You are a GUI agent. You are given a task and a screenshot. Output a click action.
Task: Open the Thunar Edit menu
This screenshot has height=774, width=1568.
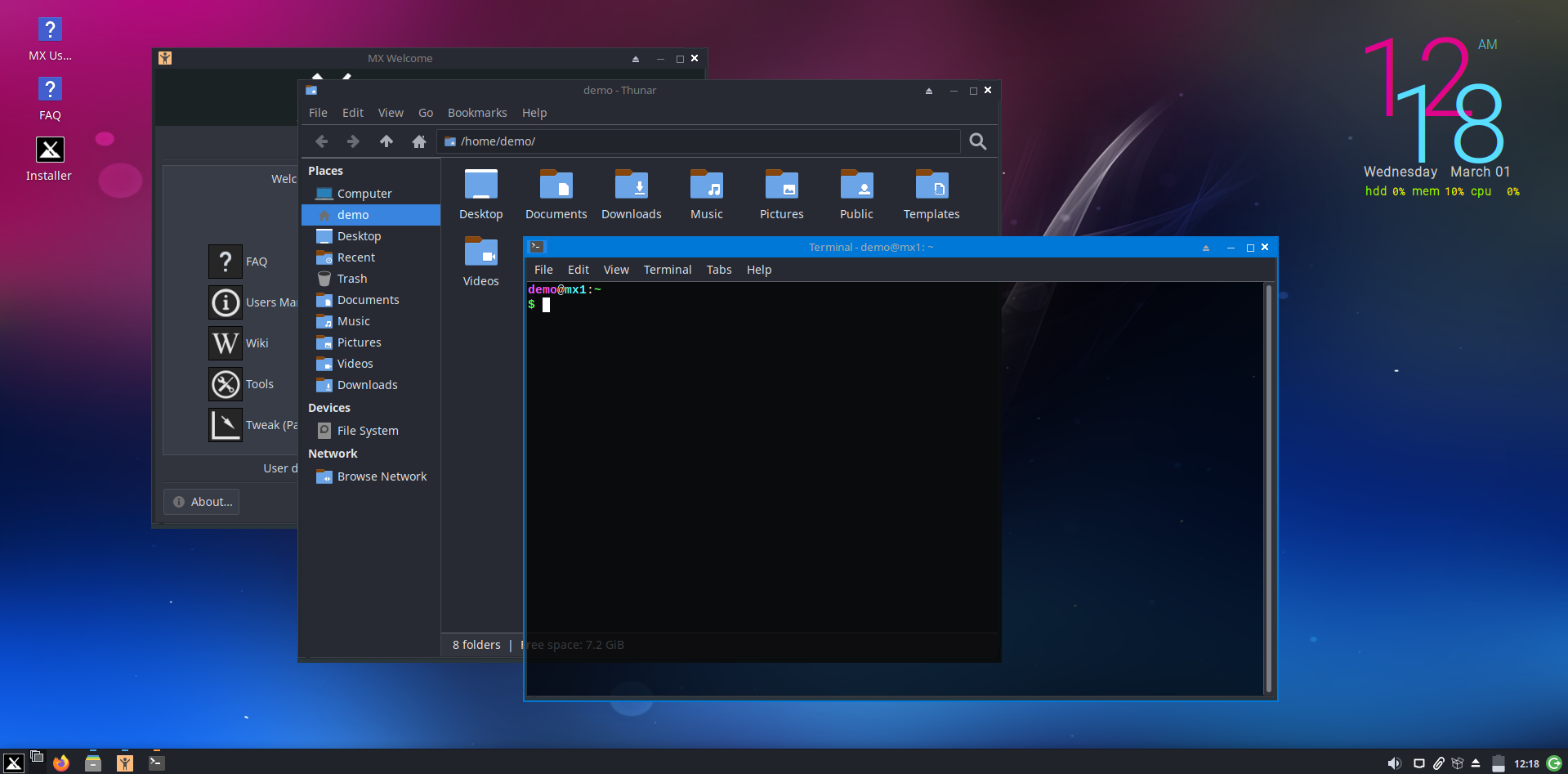coord(353,113)
